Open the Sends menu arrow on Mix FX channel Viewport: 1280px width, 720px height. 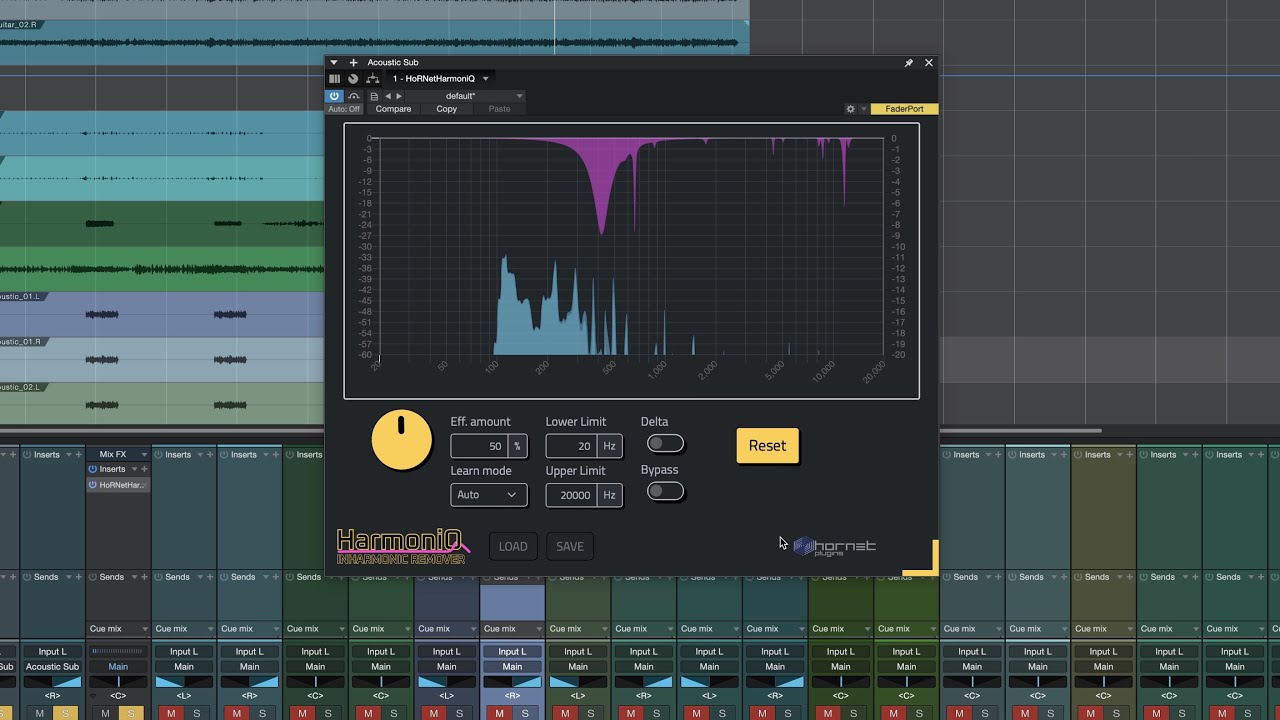click(134, 577)
